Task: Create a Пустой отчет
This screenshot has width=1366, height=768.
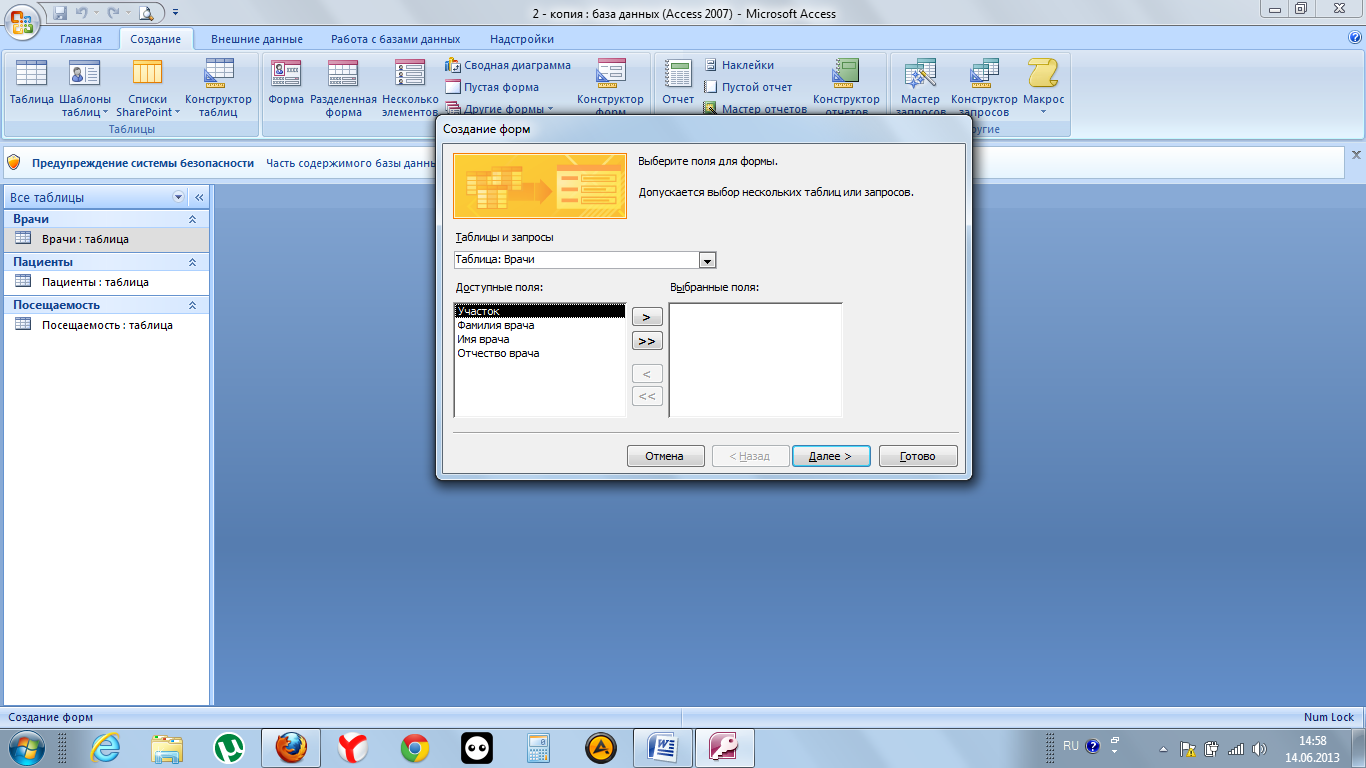Action: (x=747, y=87)
